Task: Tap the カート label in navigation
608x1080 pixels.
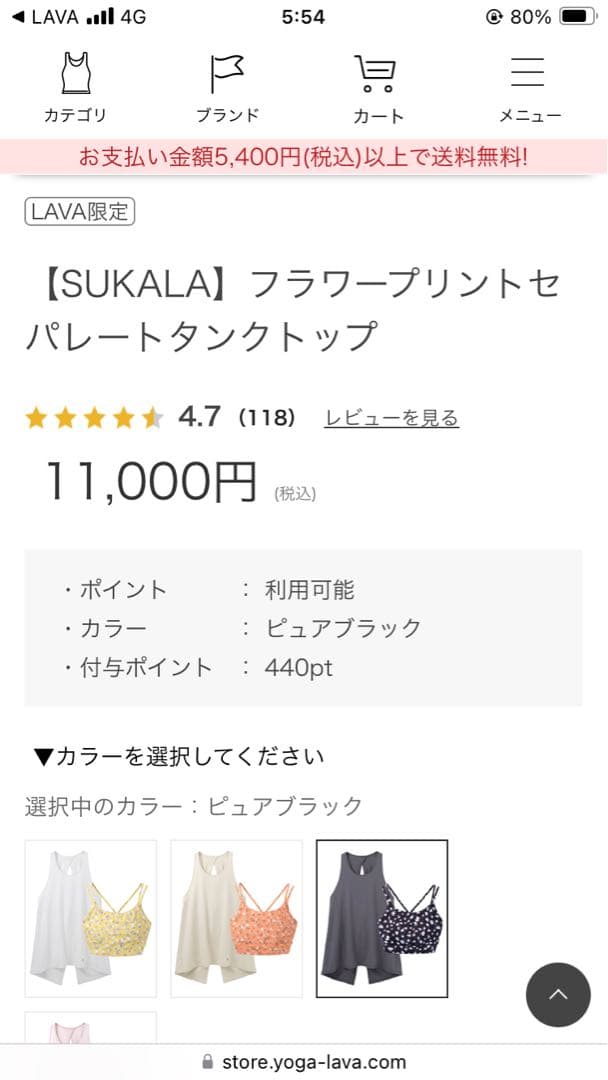Action: pos(378,116)
